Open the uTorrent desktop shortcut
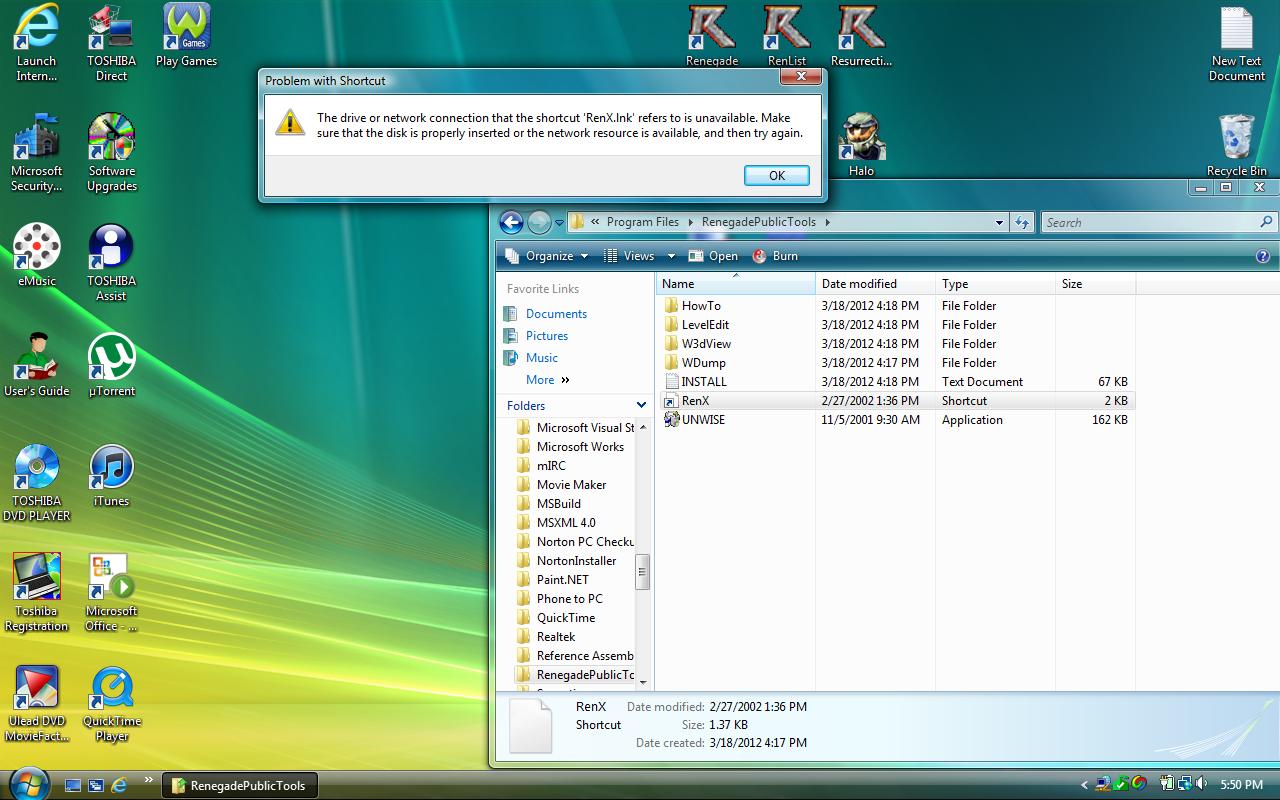Screen dimensions: 1280x800 (111, 358)
